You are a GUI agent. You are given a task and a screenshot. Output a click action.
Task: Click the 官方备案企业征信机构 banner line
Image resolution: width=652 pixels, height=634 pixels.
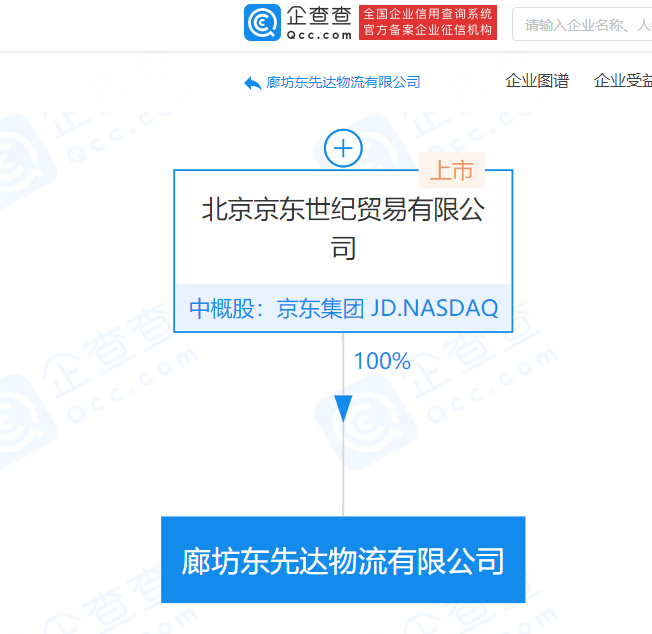(x=427, y=30)
